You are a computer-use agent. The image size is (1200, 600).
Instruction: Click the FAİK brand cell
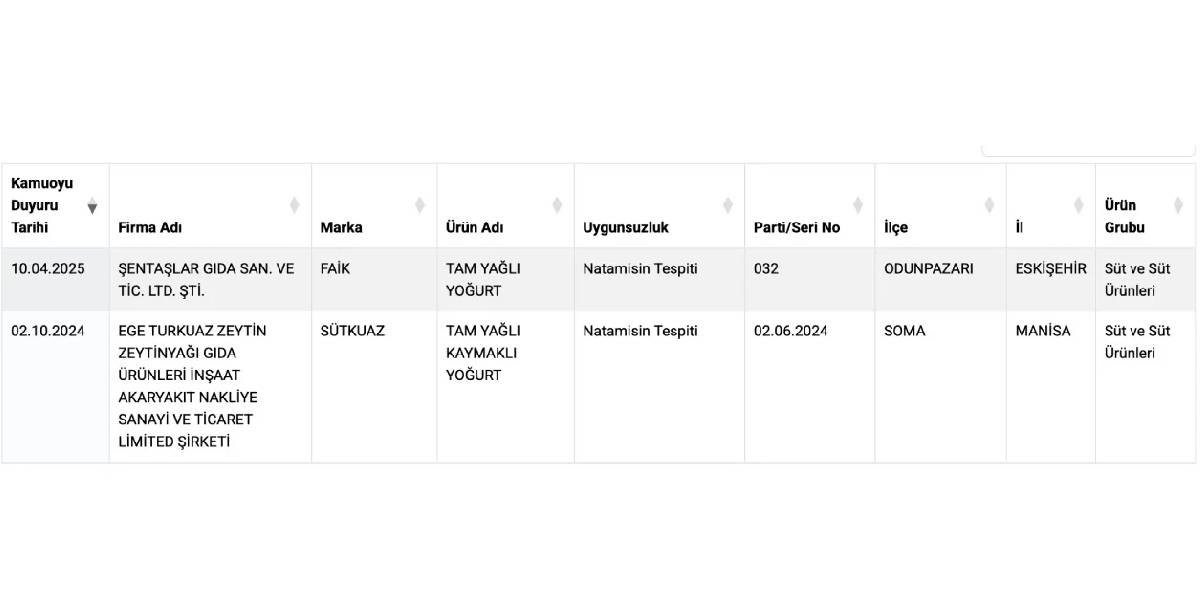click(x=374, y=280)
